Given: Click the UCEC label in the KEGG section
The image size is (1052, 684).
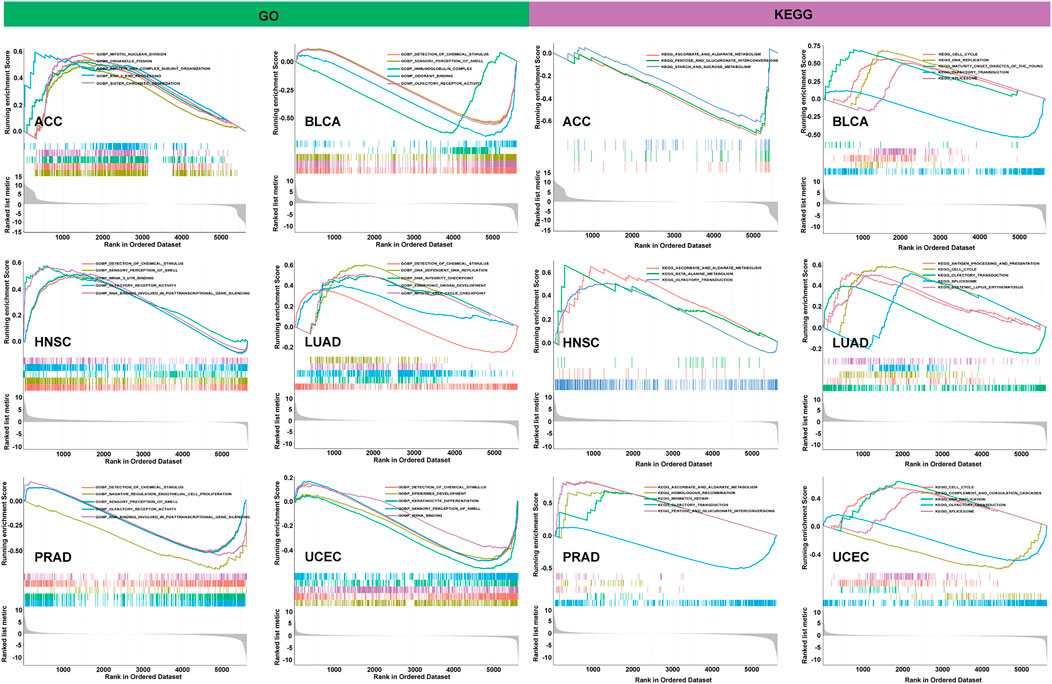Looking at the screenshot, I should [851, 557].
